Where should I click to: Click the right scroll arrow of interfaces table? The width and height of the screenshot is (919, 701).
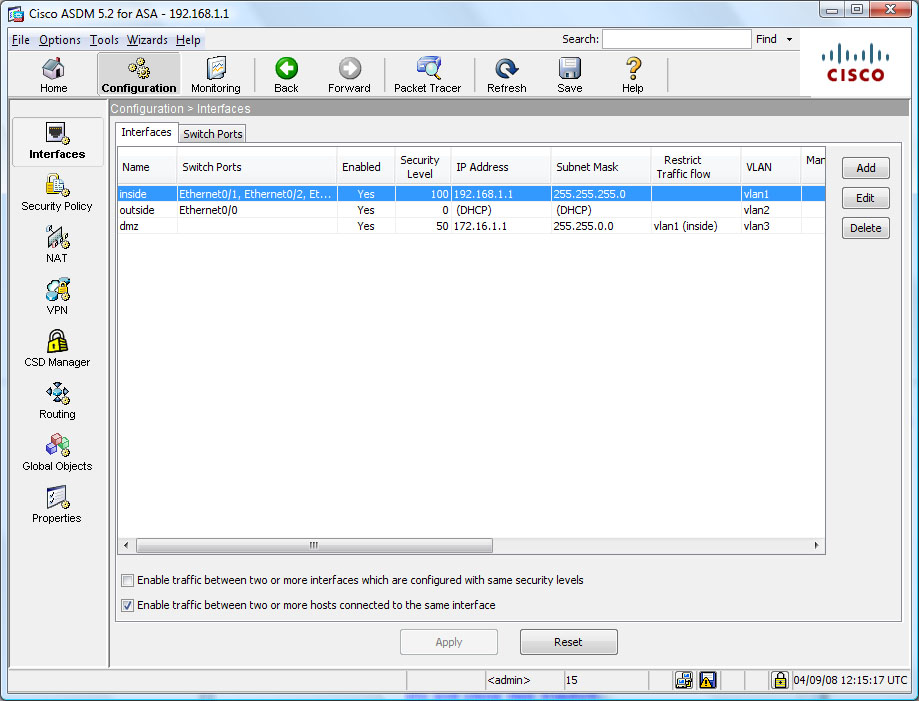tap(816, 546)
